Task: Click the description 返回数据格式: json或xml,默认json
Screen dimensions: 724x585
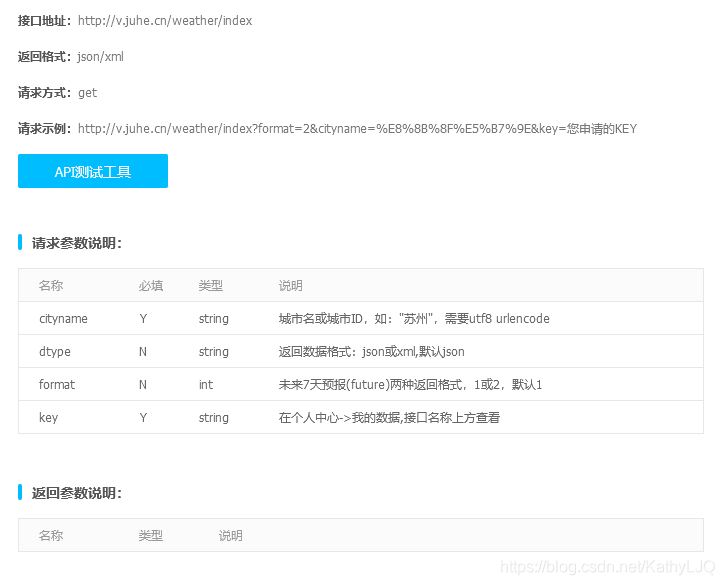Action: point(372,352)
